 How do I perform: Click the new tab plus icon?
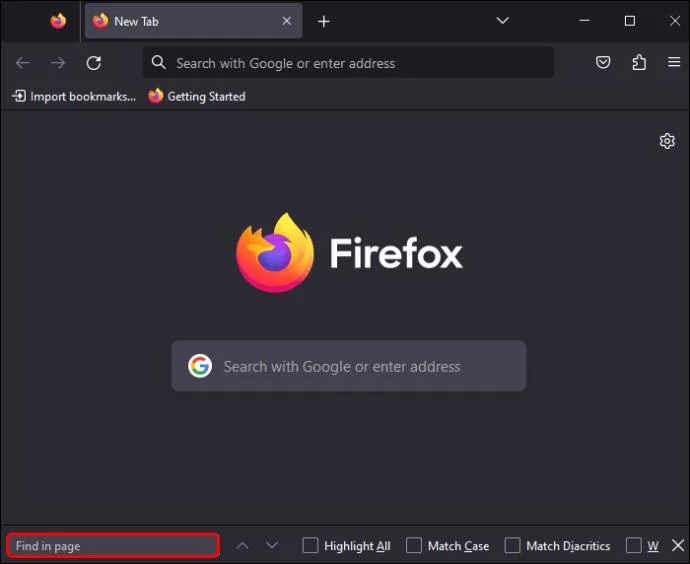pyautogui.click(x=323, y=21)
